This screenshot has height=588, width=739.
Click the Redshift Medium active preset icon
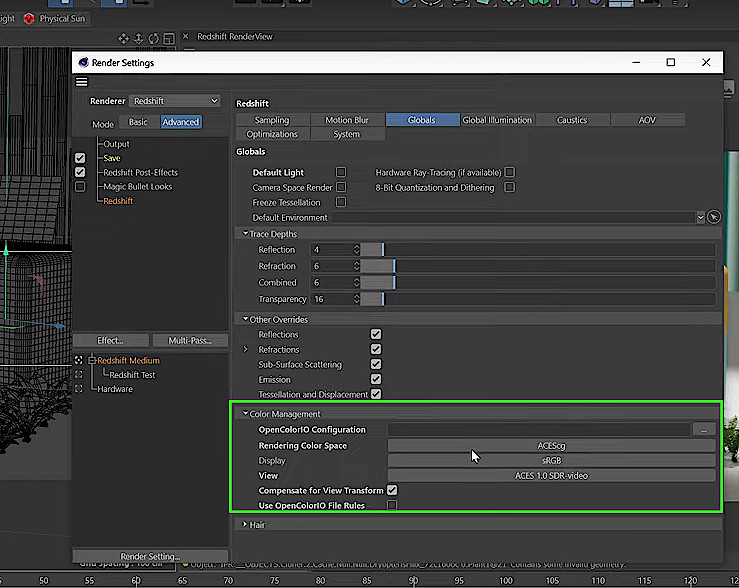pos(80,361)
